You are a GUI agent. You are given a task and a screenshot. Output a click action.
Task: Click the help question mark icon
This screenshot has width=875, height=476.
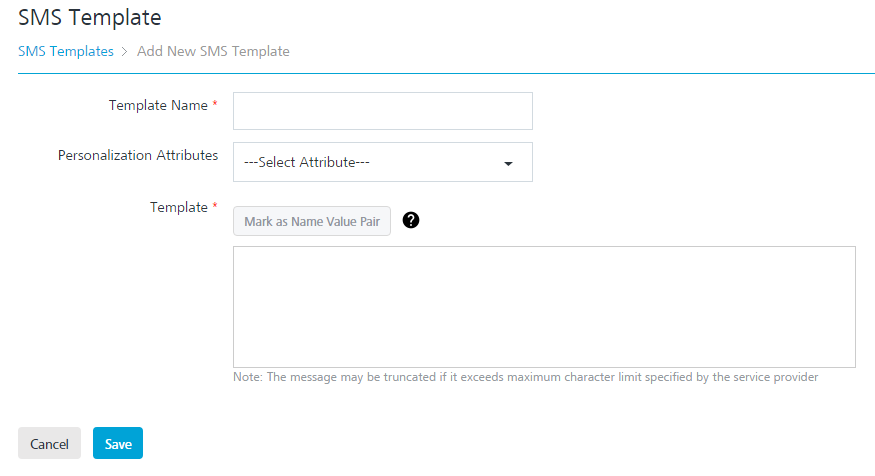(x=410, y=221)
